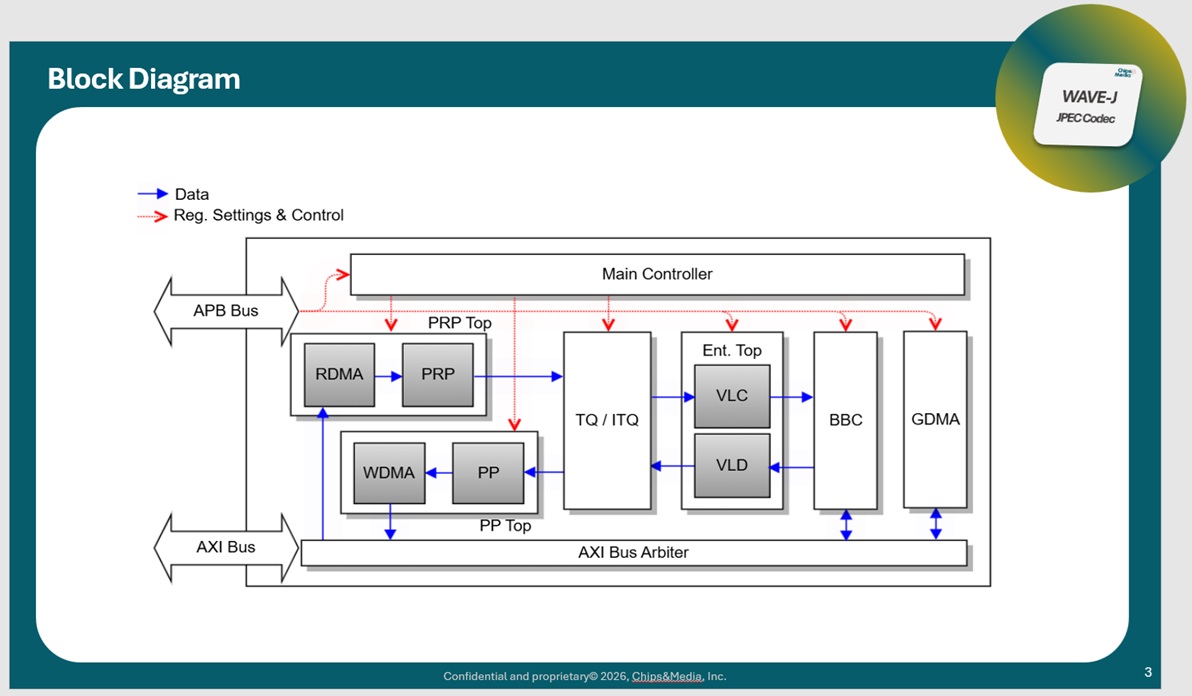Select the RDMA block
Image resolution: width=1192 pixels, height=696 pixels.
click(x=339, y=375)
